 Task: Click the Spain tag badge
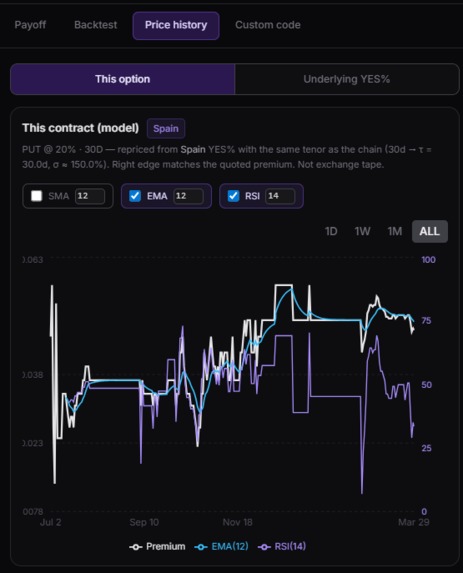tap(166, 129)
